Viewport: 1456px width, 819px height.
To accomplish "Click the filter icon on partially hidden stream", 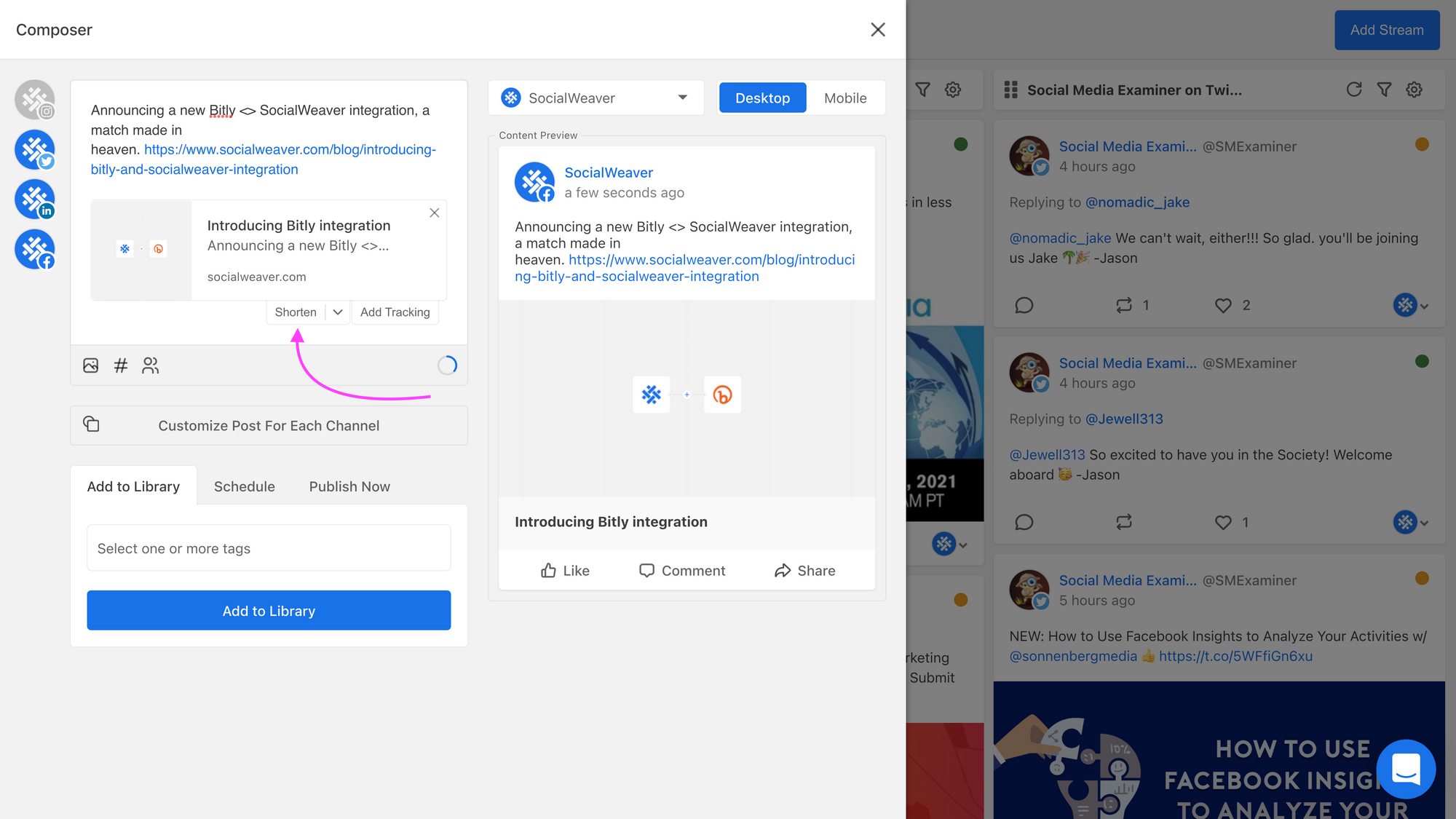I will pos(922,89).
